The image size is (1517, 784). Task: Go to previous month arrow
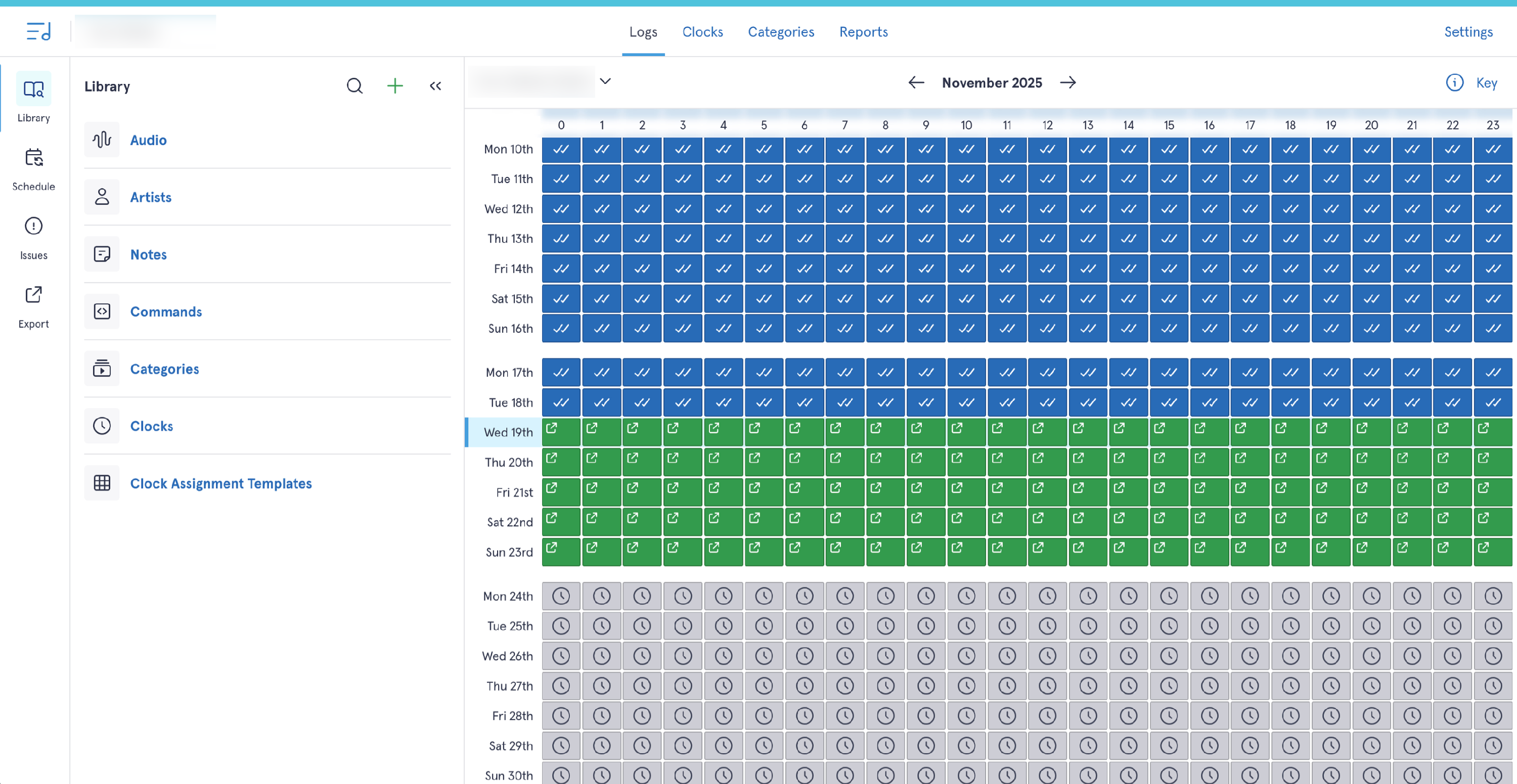(916, 82)
